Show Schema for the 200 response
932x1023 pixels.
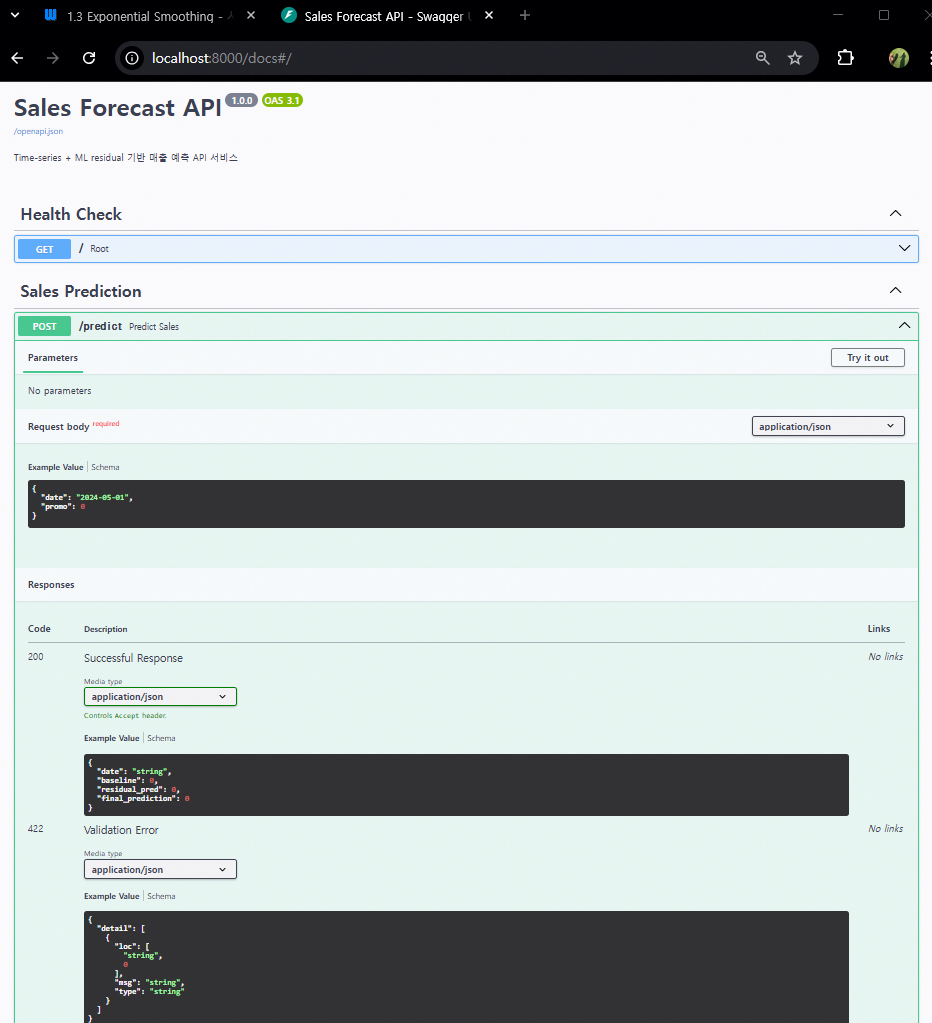(161, 738)
